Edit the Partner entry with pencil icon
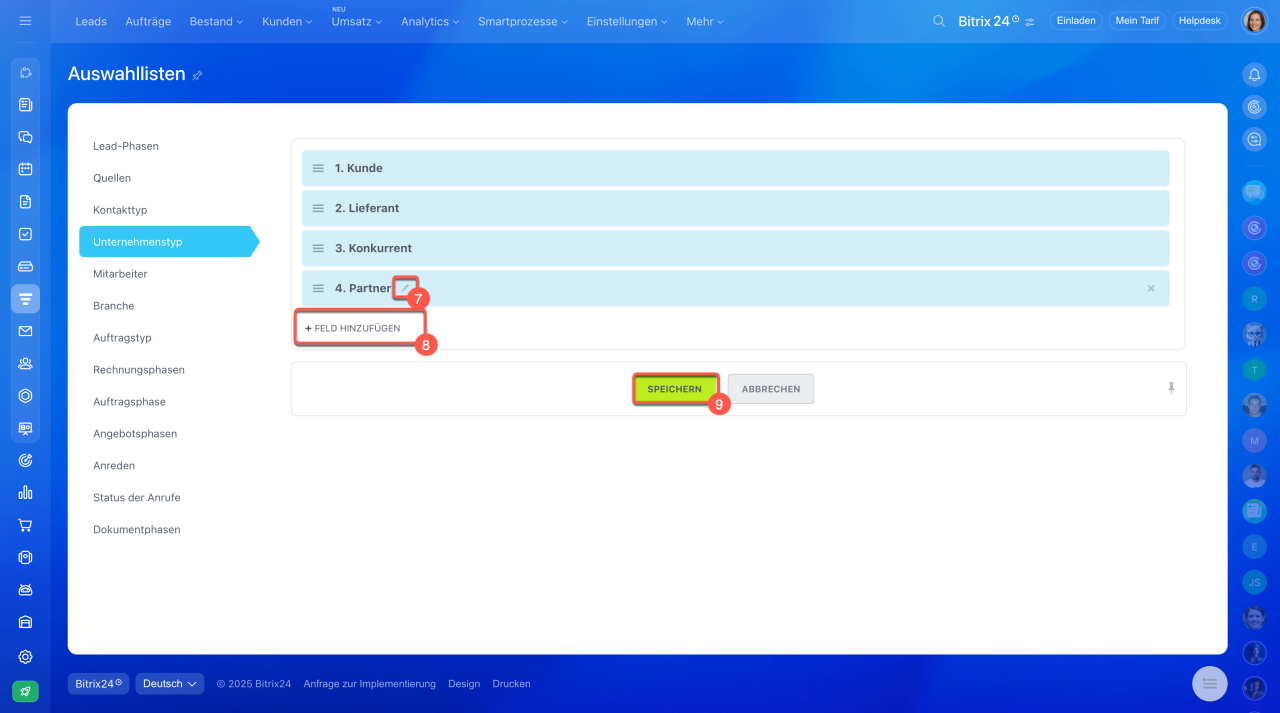1280x713 pixels. point(404,288)
